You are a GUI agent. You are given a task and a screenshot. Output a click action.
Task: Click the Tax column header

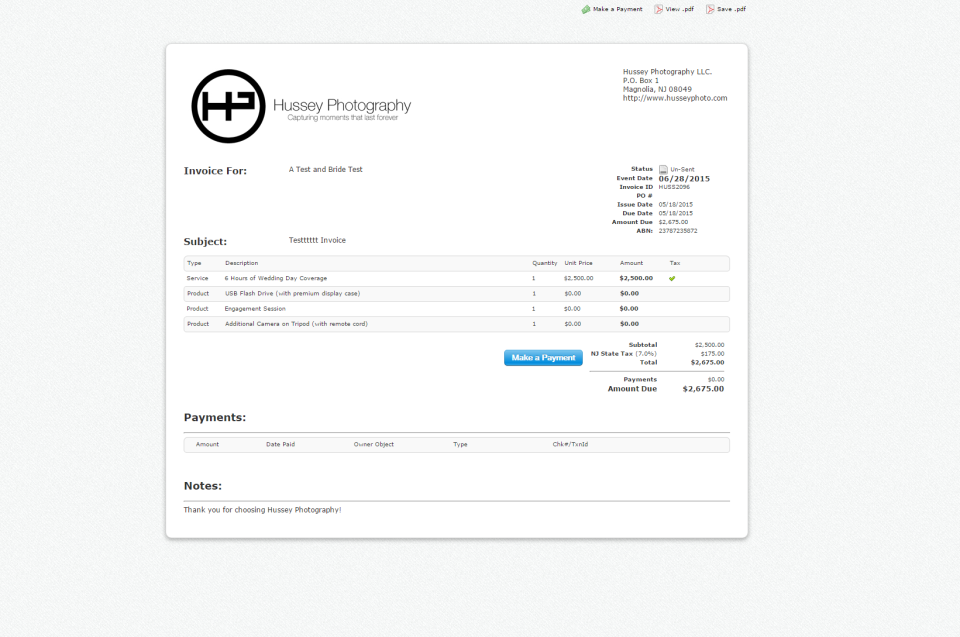pyautogui.click(x=675, y=263)
